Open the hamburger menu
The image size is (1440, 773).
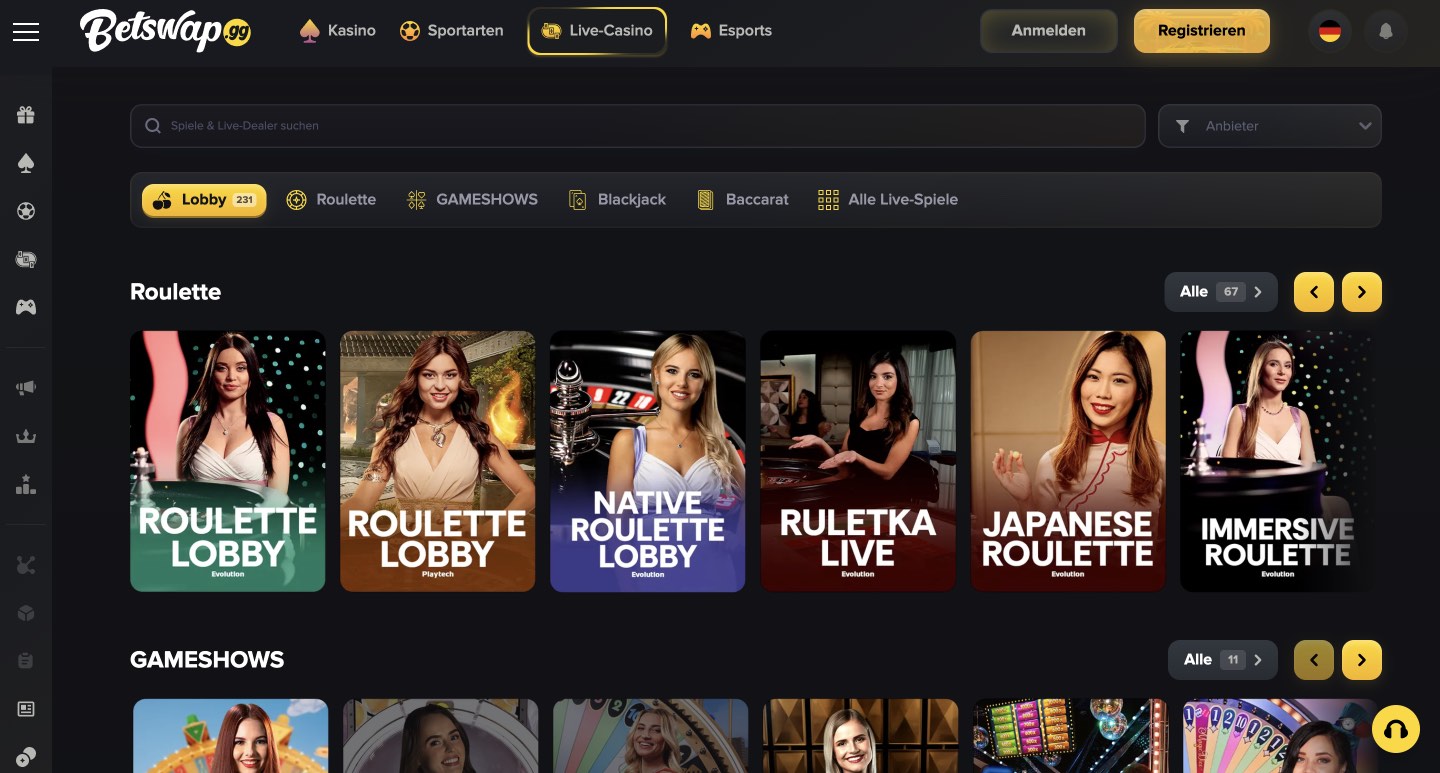coord(26,32)
